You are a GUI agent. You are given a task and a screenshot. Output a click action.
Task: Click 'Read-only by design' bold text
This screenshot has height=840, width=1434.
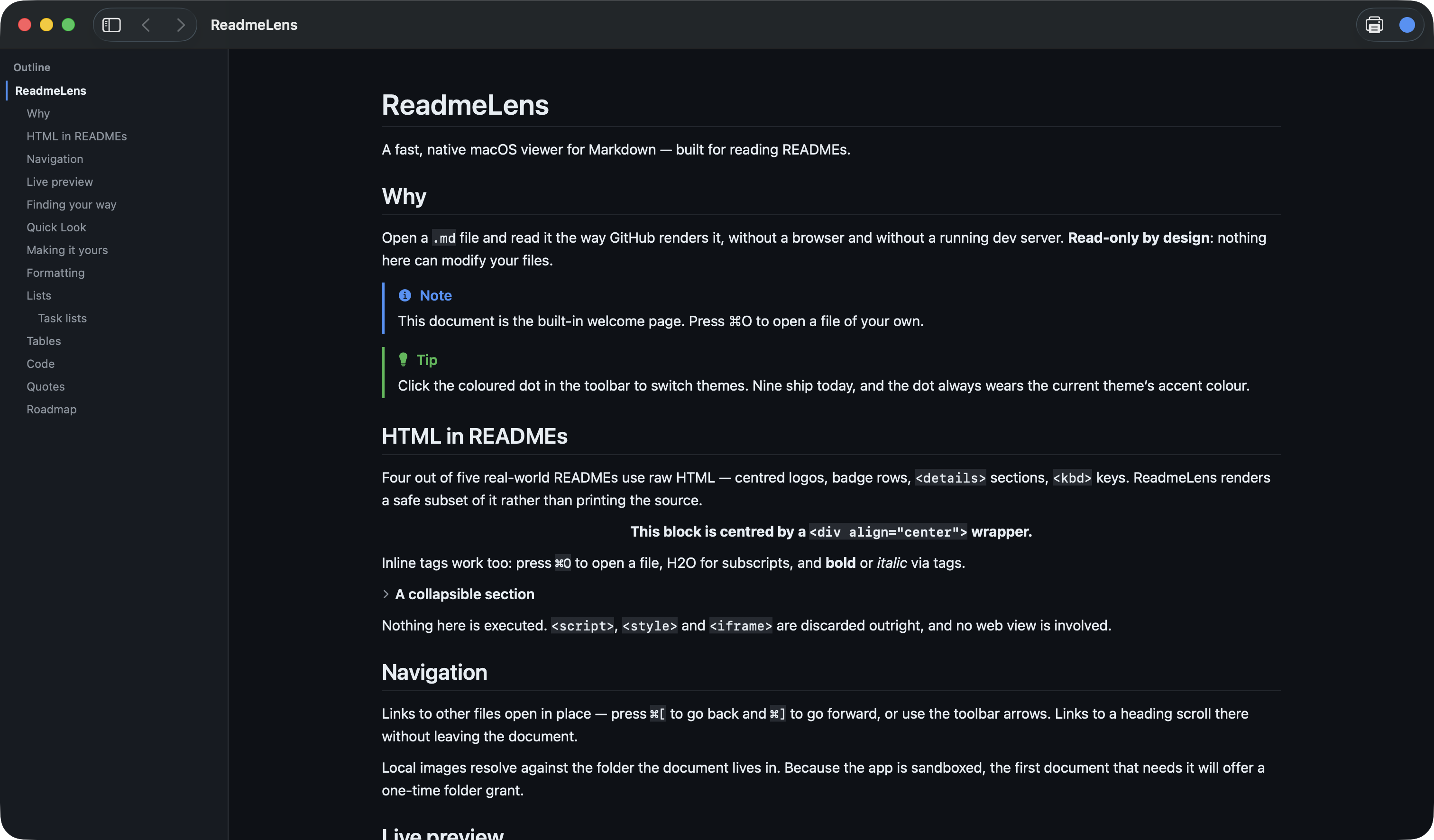[x=1139, y=237]
